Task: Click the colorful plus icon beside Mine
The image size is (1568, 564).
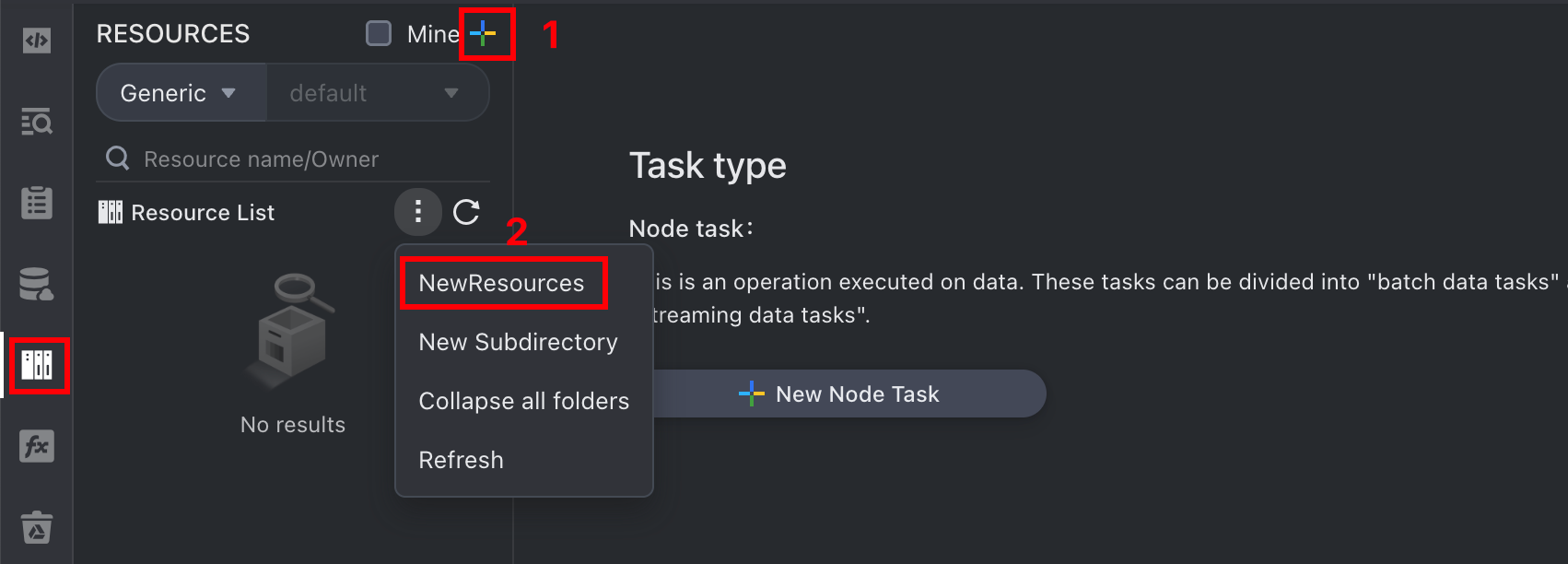Action: pyautogui.click(x=483, y=34)
